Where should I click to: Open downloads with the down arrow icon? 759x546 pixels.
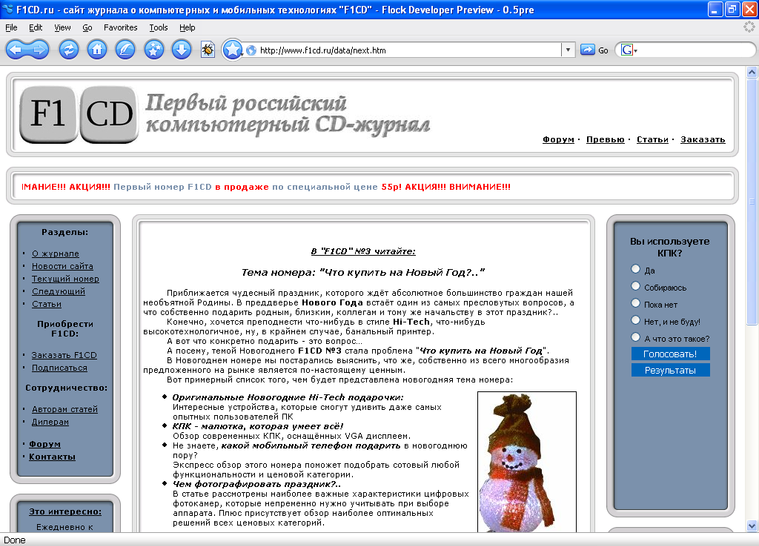182,49
